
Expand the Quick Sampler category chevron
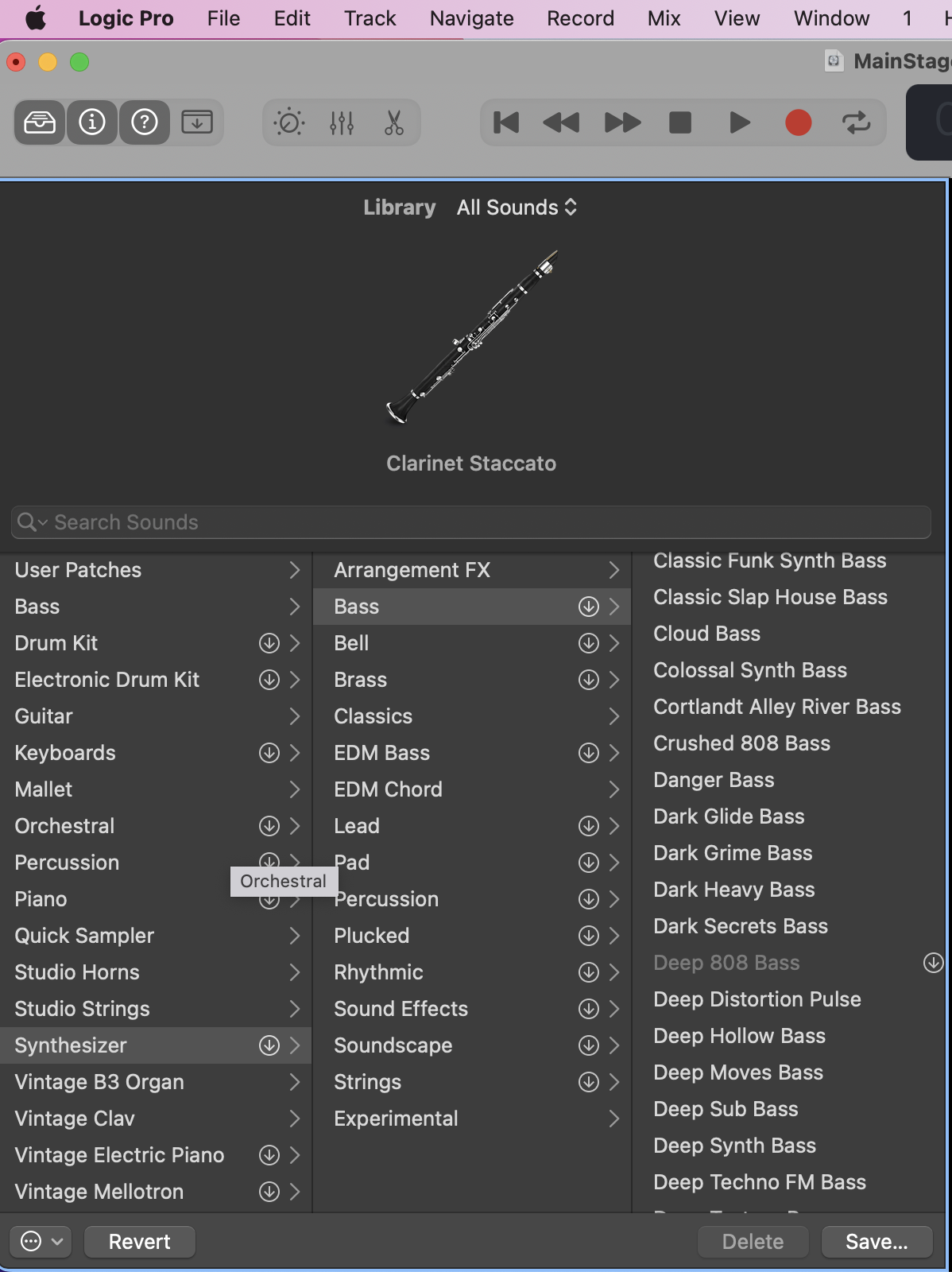[295, 936]
